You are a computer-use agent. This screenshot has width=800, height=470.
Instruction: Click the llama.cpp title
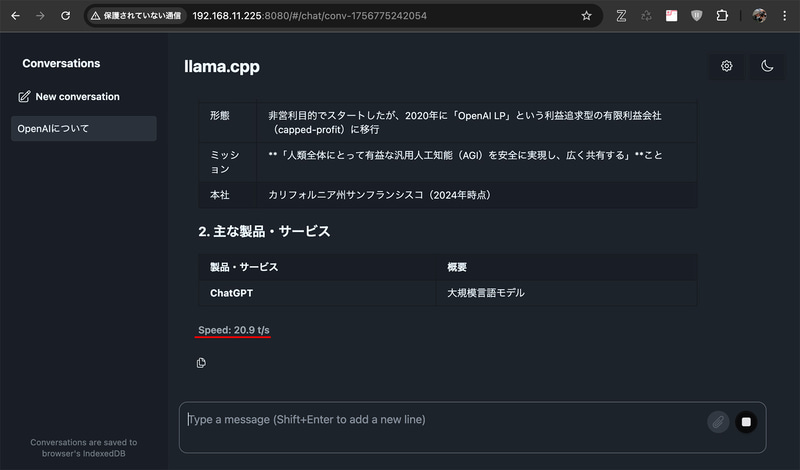(222, 66)
